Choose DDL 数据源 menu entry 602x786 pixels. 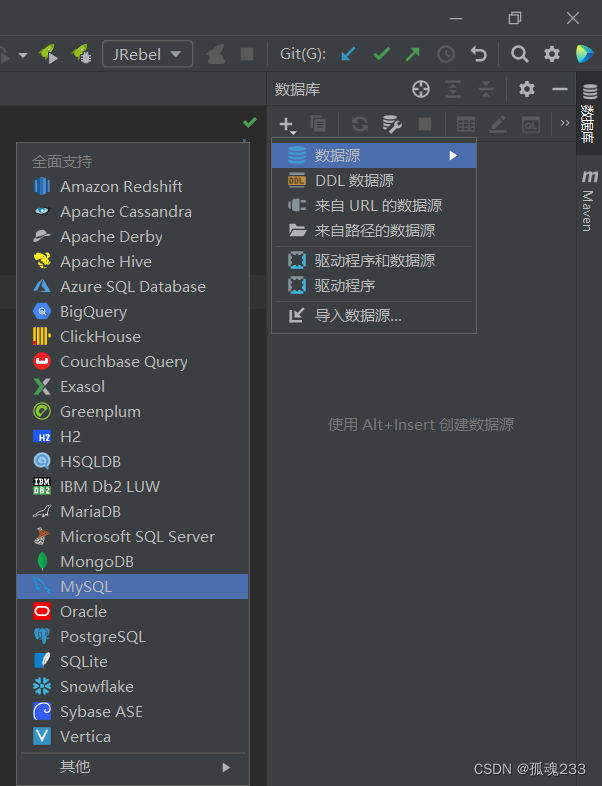pos(374,180)
